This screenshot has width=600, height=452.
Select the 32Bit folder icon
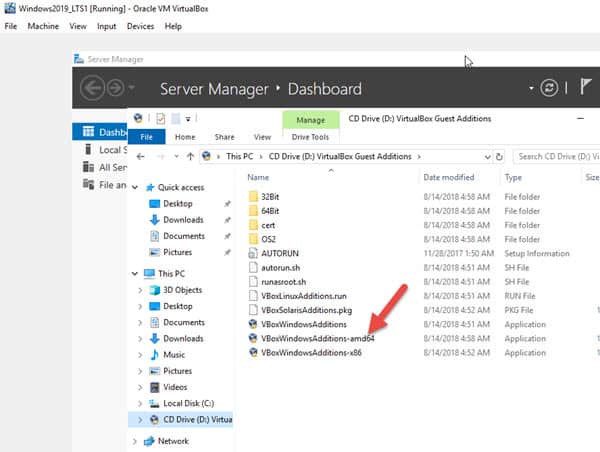pos(253,196)
